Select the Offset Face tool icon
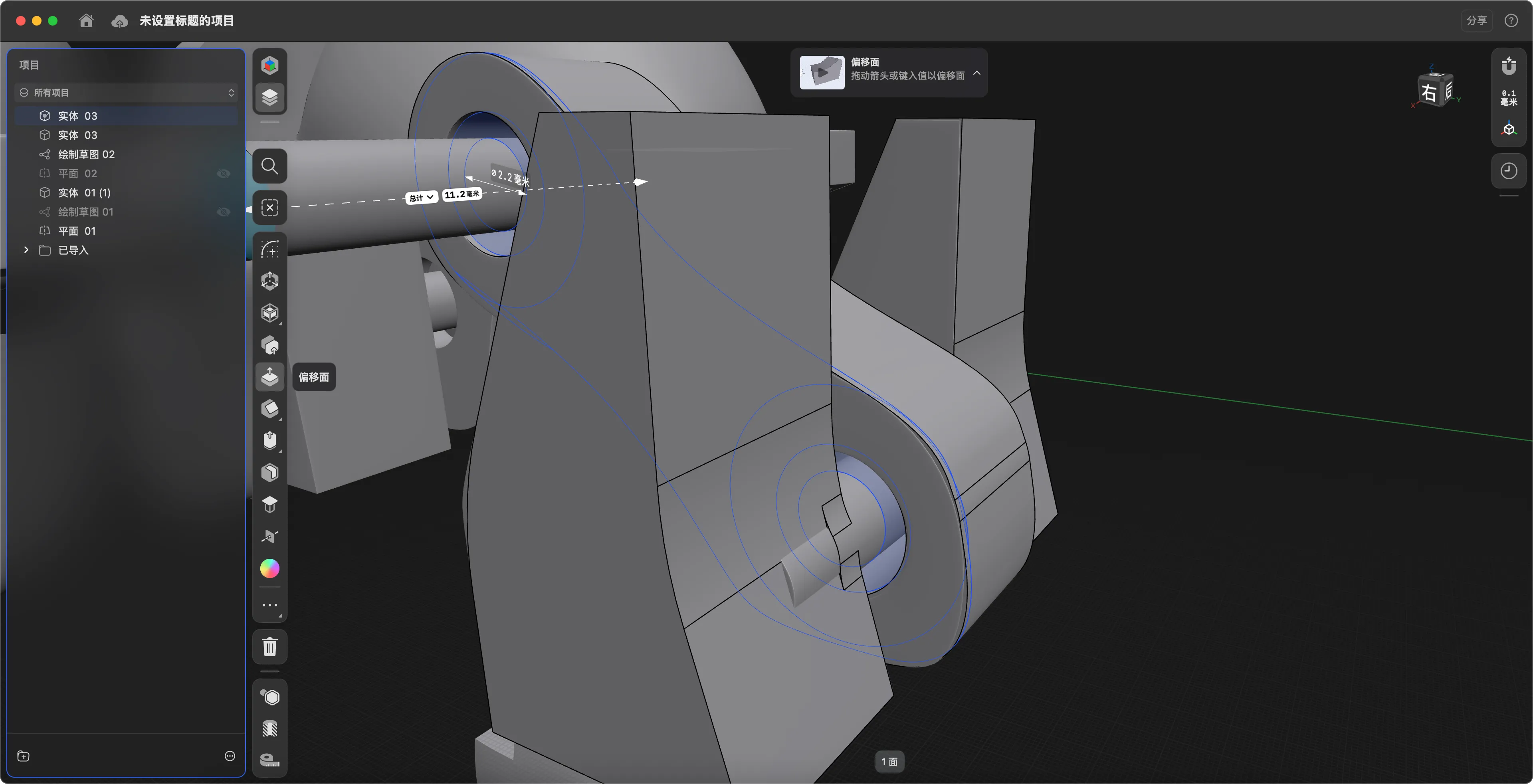The width and height of the screenshot is (1533, 784). click(x=269, y=377)
